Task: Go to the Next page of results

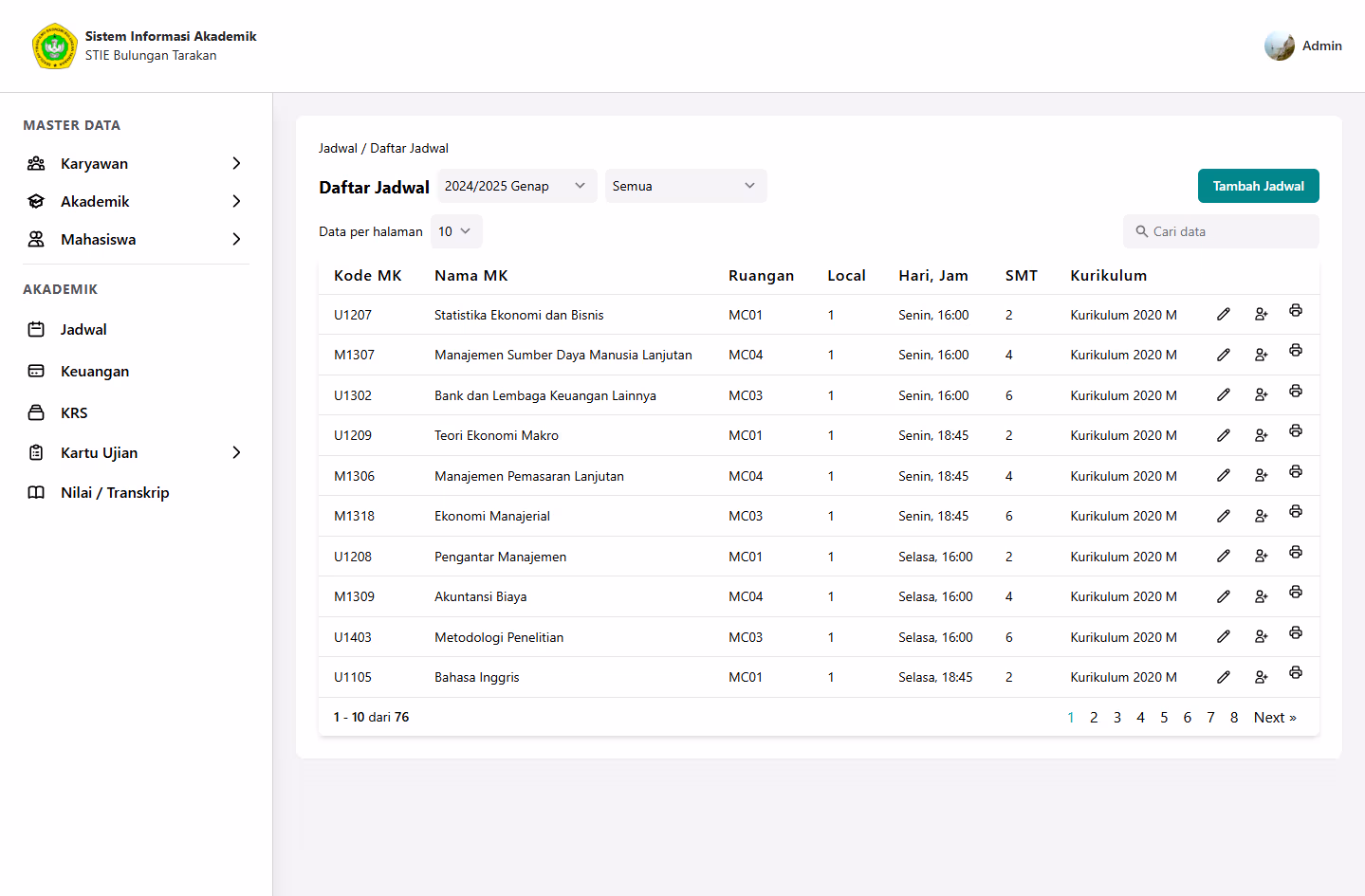Action: (x=1274, y=718)
